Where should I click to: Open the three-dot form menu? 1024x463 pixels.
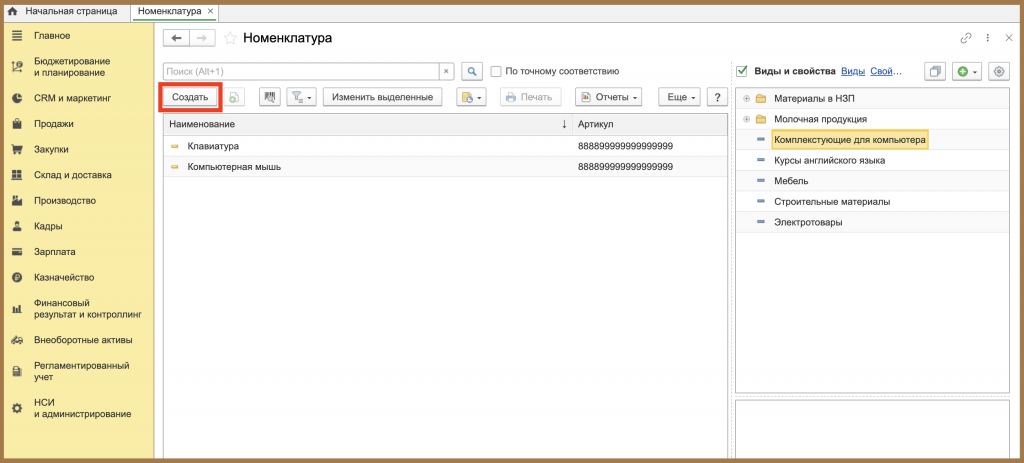pos(987,38)
